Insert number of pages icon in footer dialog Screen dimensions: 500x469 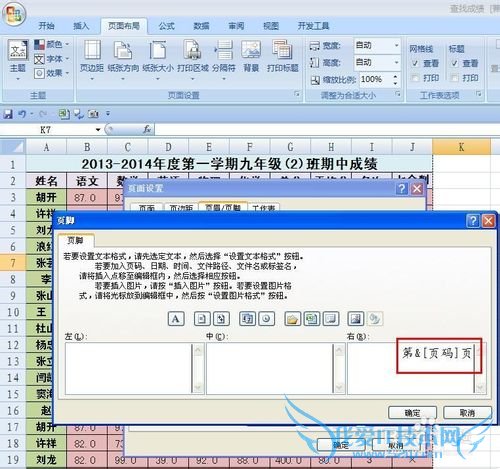pos(221,319)
